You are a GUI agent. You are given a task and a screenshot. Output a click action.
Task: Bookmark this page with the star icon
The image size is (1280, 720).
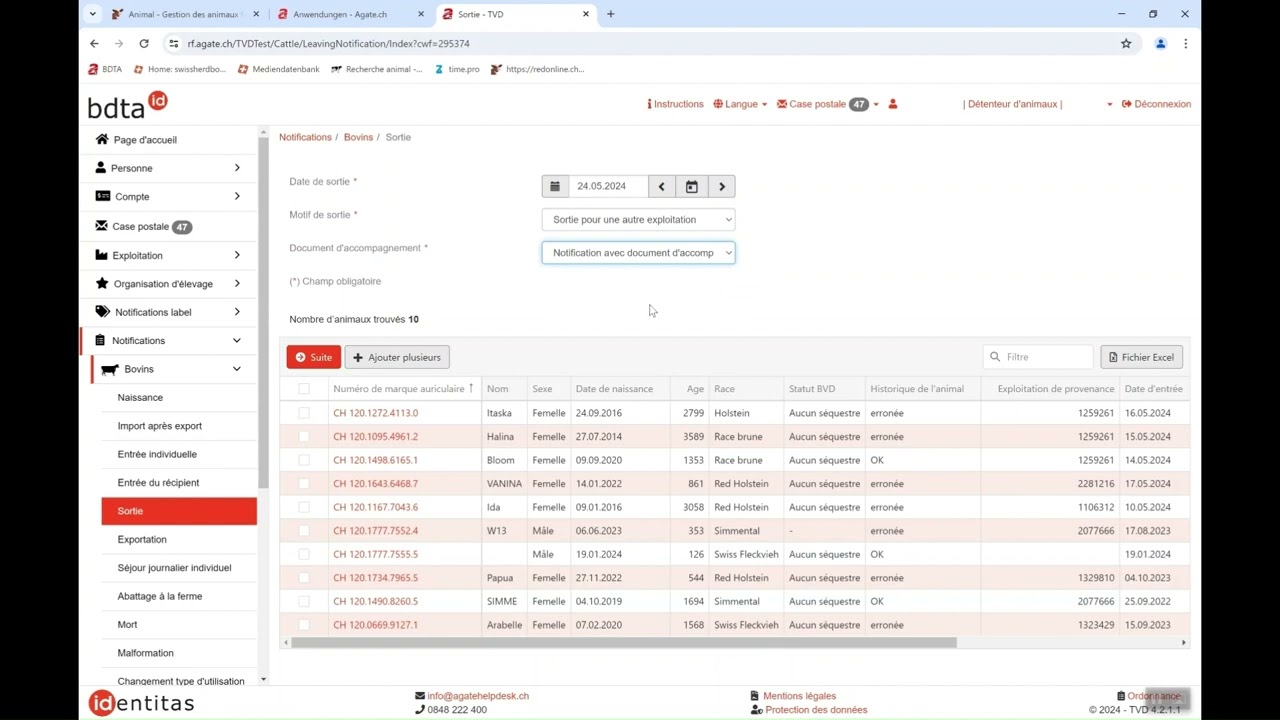1126,44
